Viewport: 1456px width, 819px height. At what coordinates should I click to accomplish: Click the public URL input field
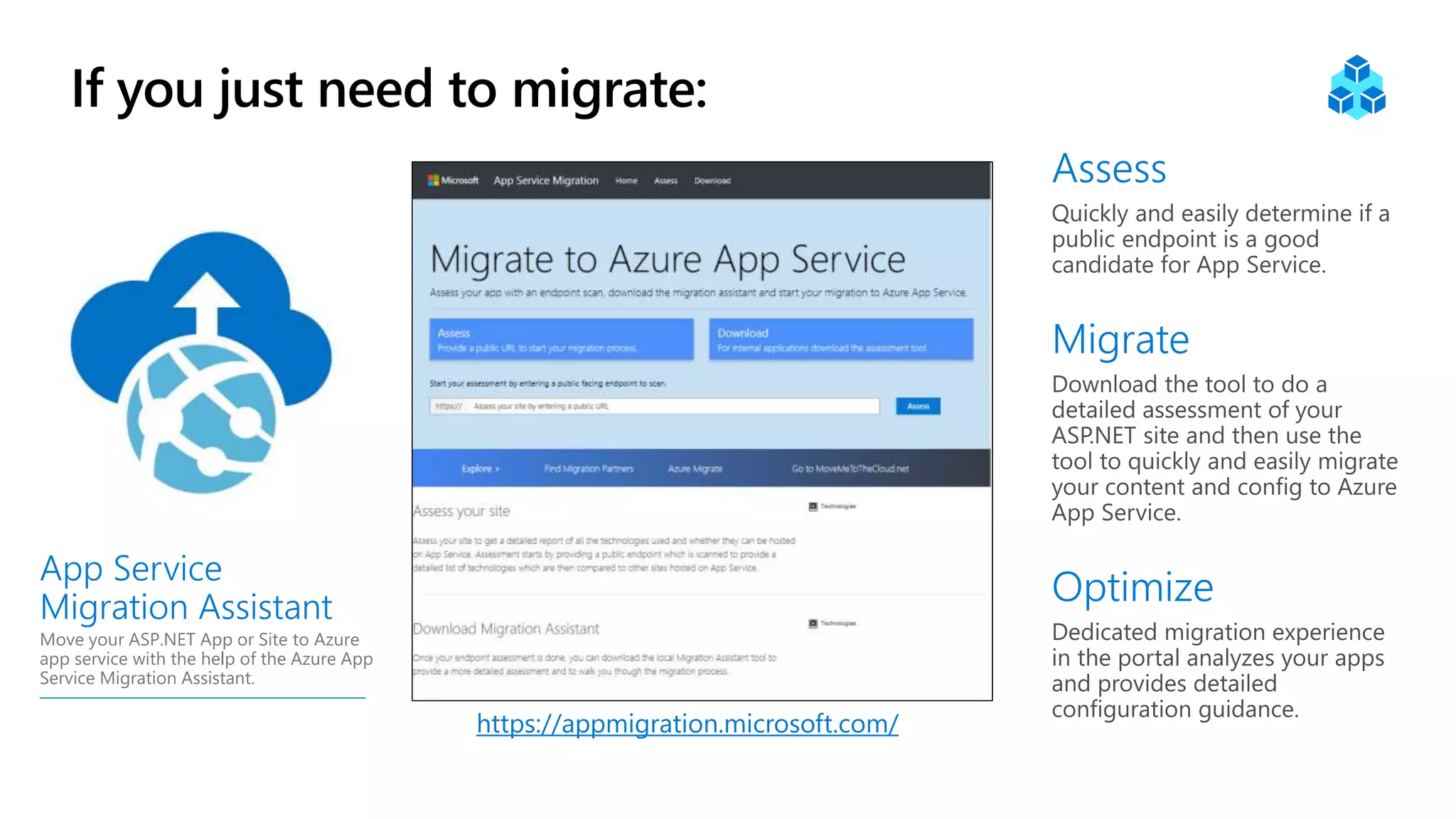(x=654, y=406)
